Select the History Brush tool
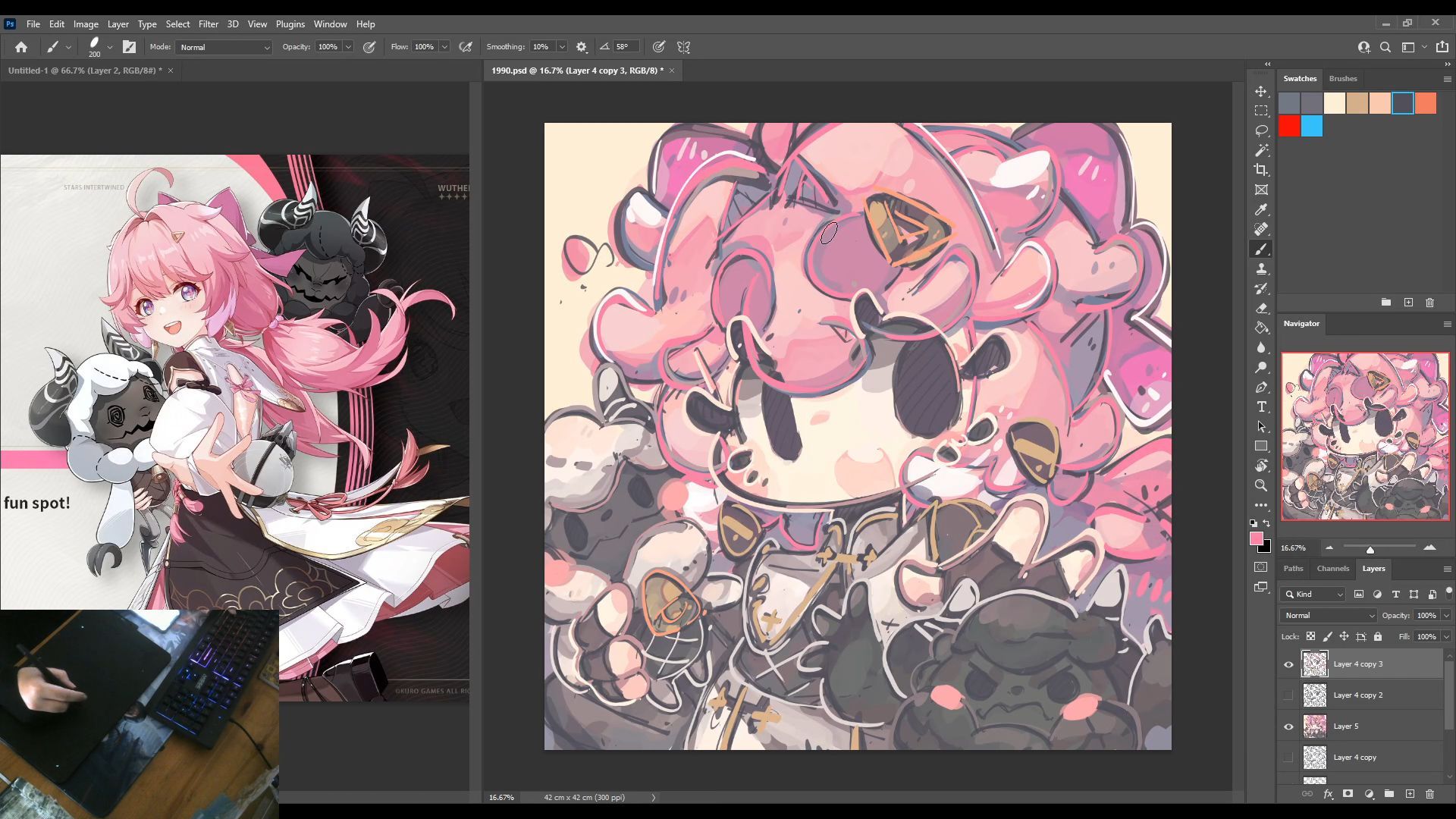1456x819 pixels. click(x=1261, y=288)
